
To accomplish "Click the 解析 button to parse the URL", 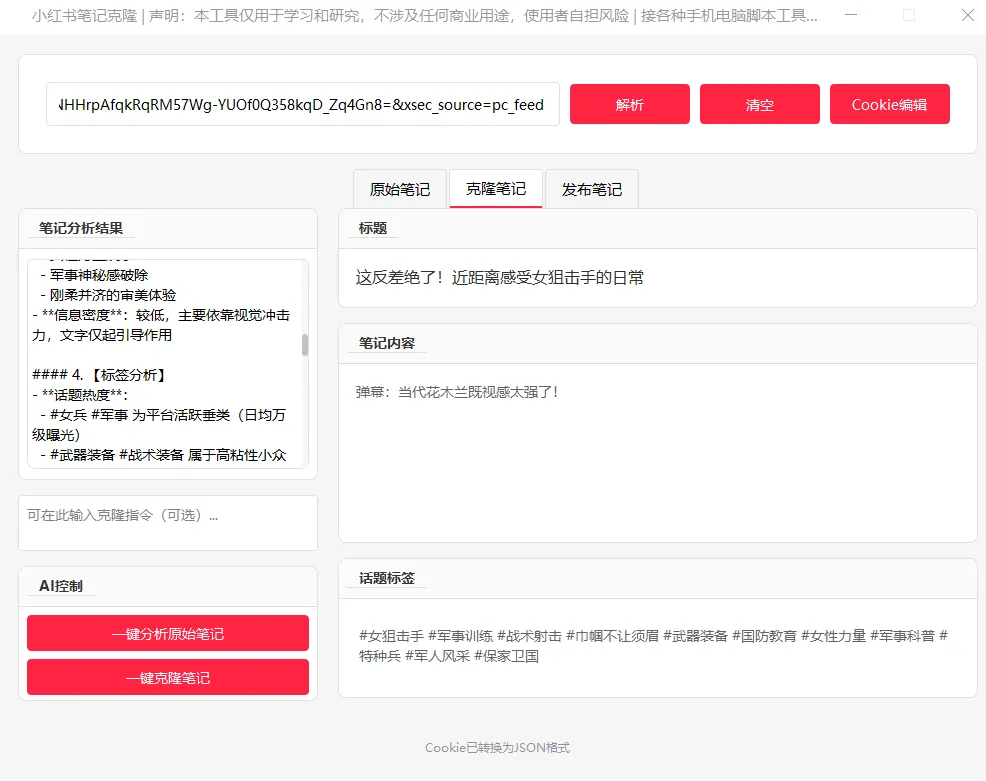I will coord(629,103).
